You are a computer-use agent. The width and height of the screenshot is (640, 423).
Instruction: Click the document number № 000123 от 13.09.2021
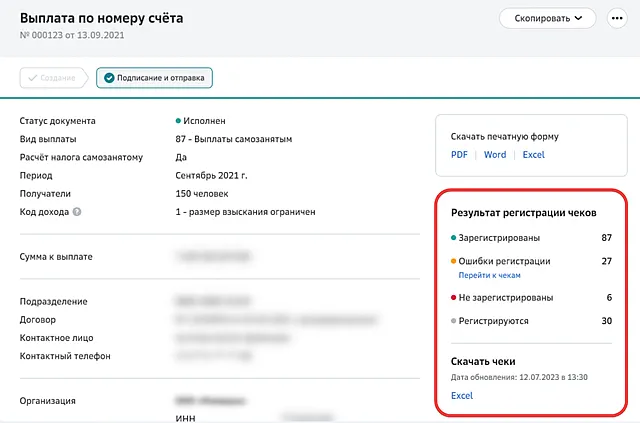coord(72,35)
